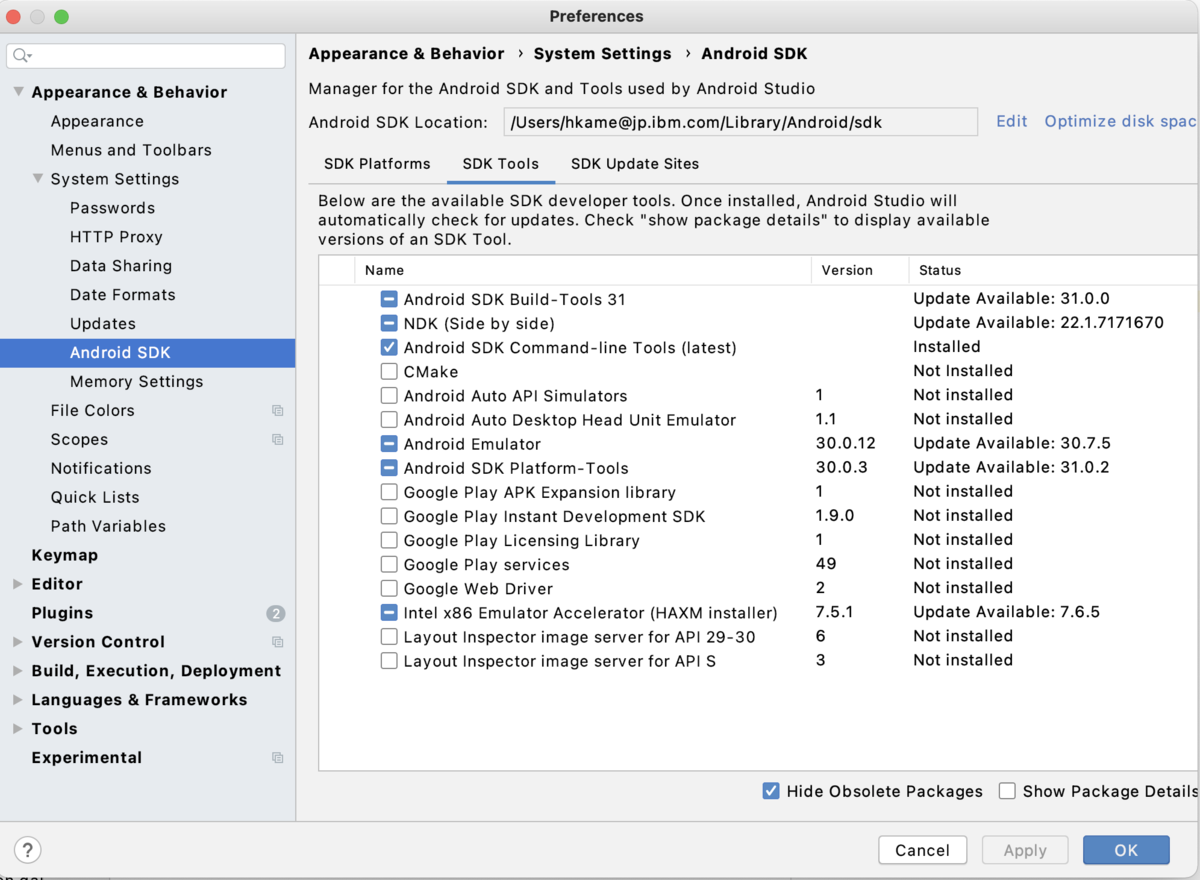Image resolution: width=1200 pixels, height=880 pixels.
Task: Click the badge showing 2 next to Plugins
Action: click(277, 612)
